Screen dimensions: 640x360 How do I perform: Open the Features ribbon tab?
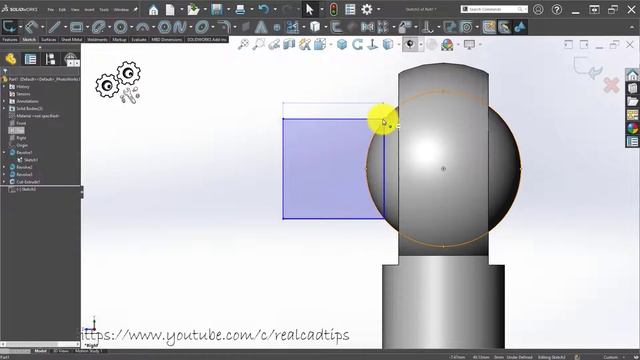click(10, 40)
